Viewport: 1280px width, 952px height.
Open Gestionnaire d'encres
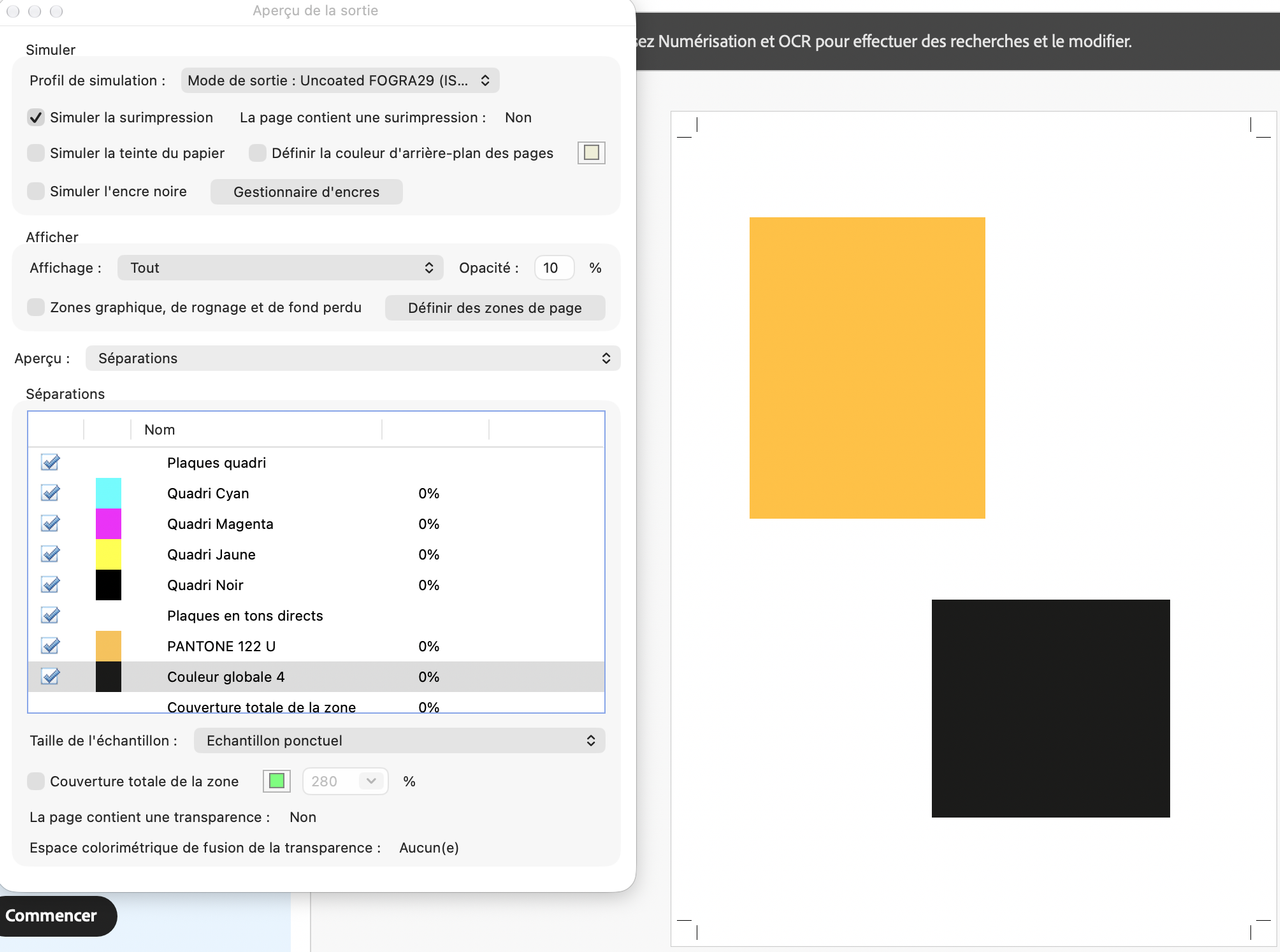tap(306, 192)
